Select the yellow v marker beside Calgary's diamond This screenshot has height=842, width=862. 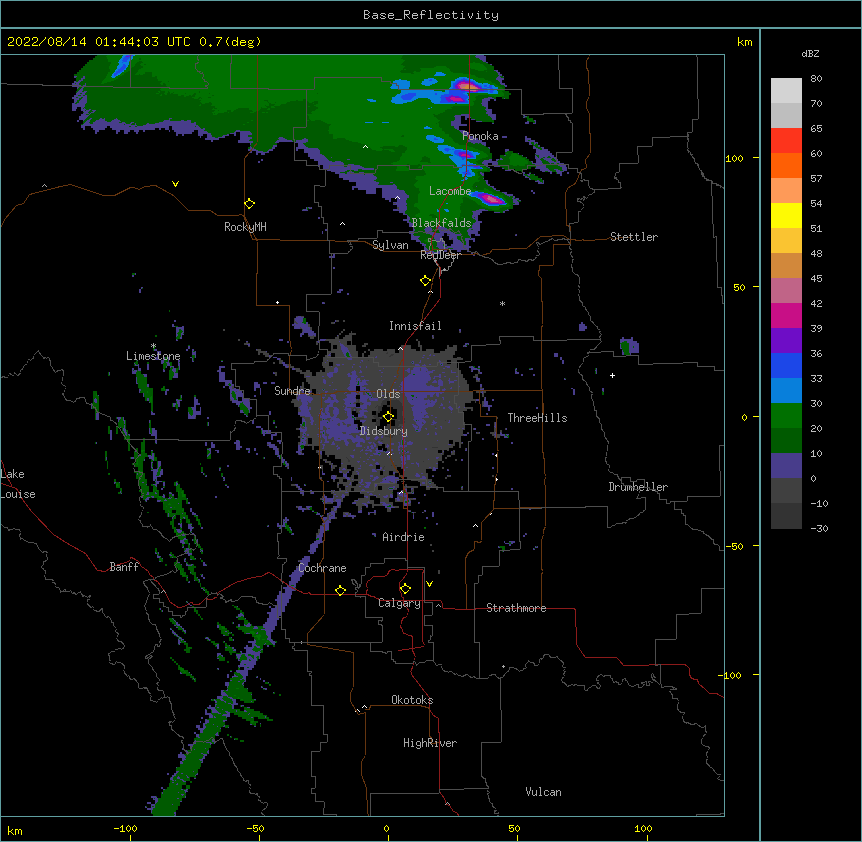pos(429,584)
